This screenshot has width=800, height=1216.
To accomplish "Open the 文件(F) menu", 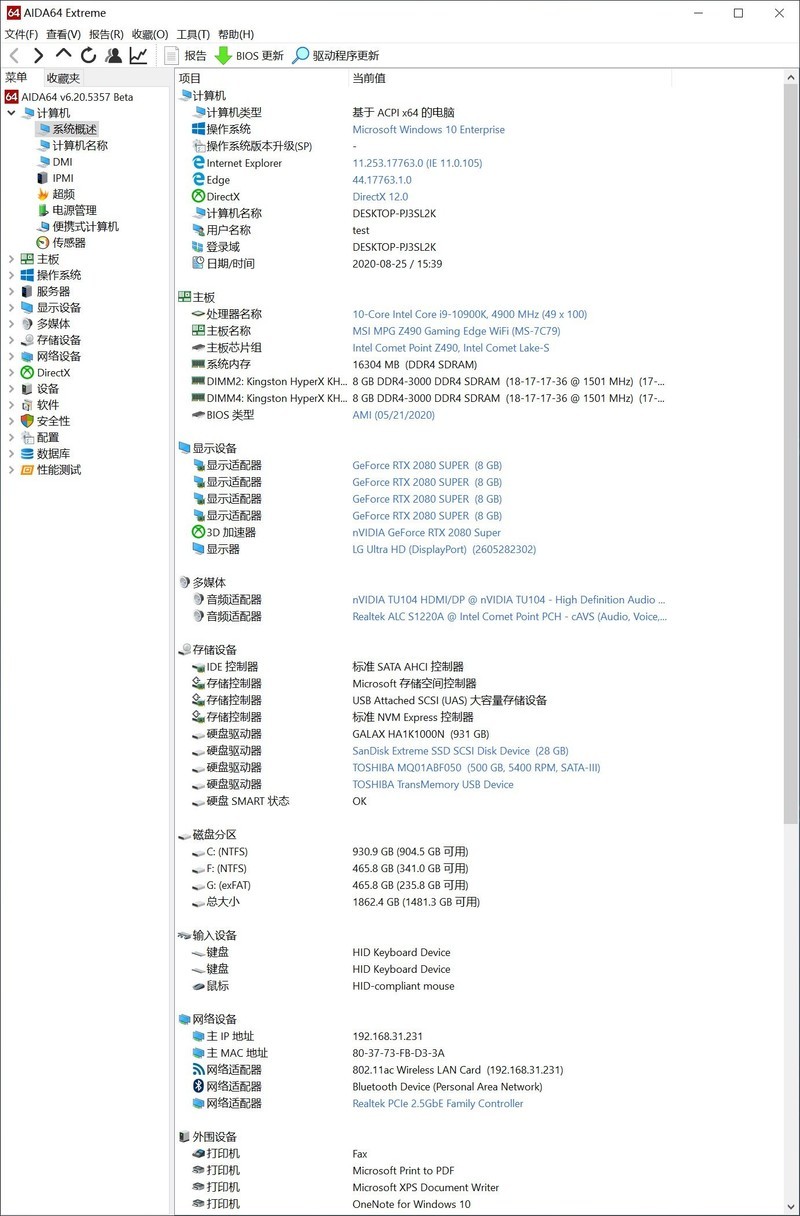I will (x=21, y=34).
